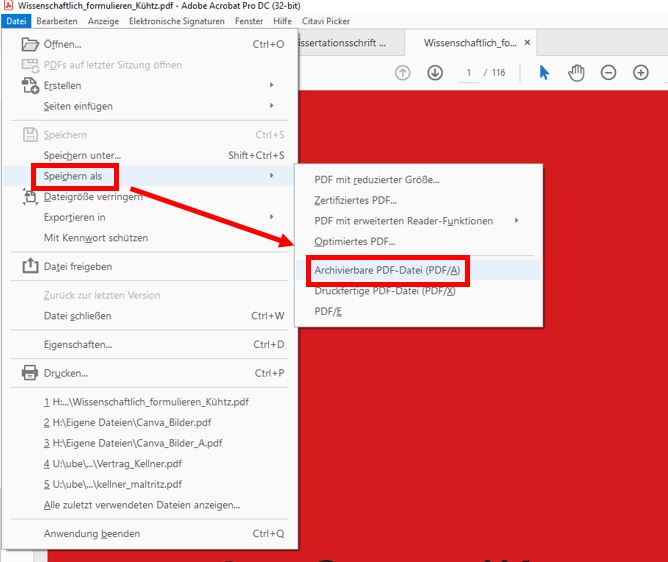The width and height of the screenshot is (668, 562).
Task: Close the Wissenschaftlich_fo... tab
Action: click(x=528, y=42)
